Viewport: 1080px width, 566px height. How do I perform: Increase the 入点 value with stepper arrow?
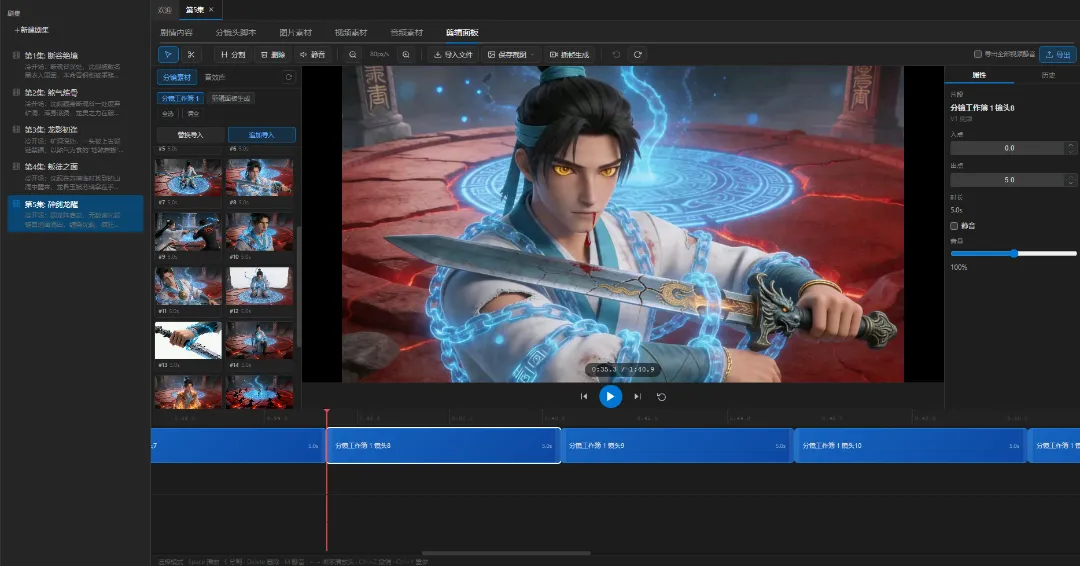1071,145
